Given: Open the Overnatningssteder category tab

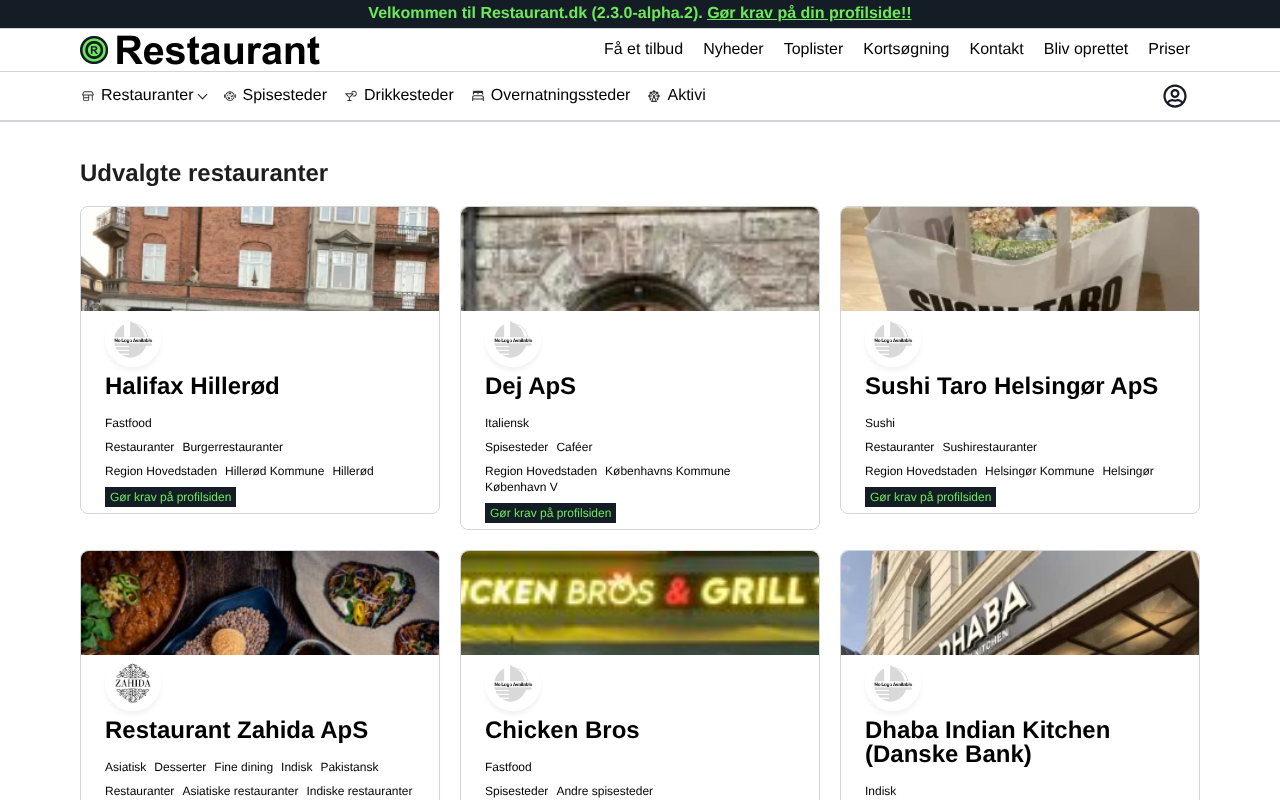Looking at the screenshot, I should [560, 95].
